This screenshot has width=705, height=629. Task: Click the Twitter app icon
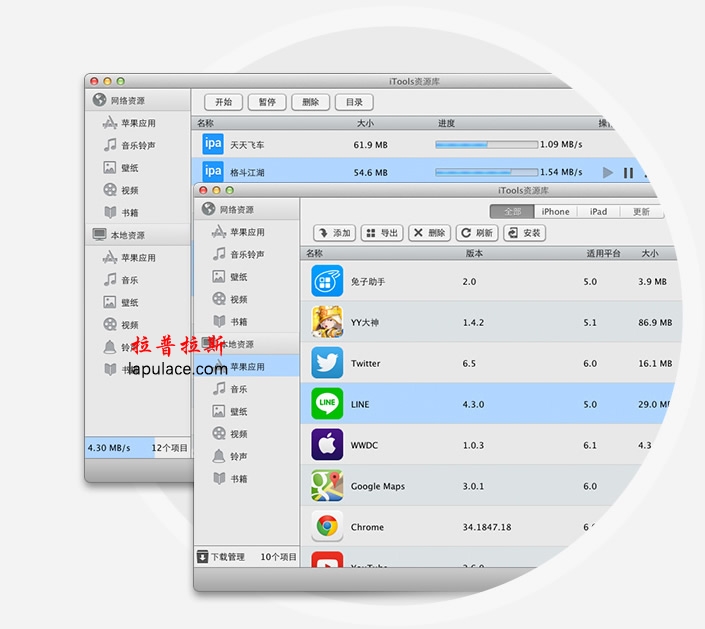click(x=327, y=363)
